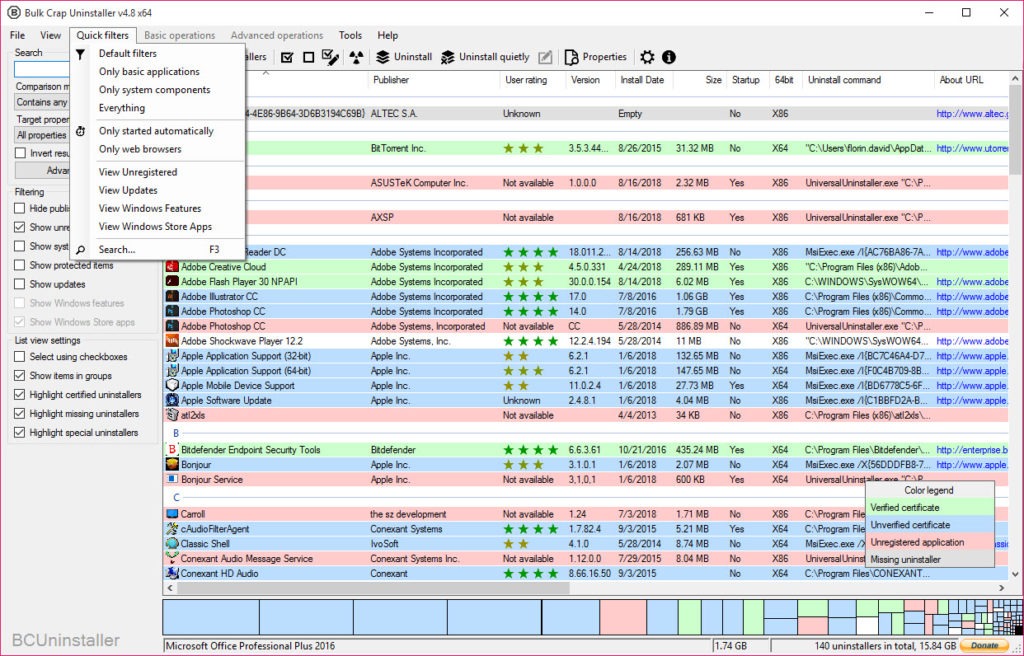
Task: Open the All properties target dropdown
Action: pyautogui.click(x=42, y=135)
